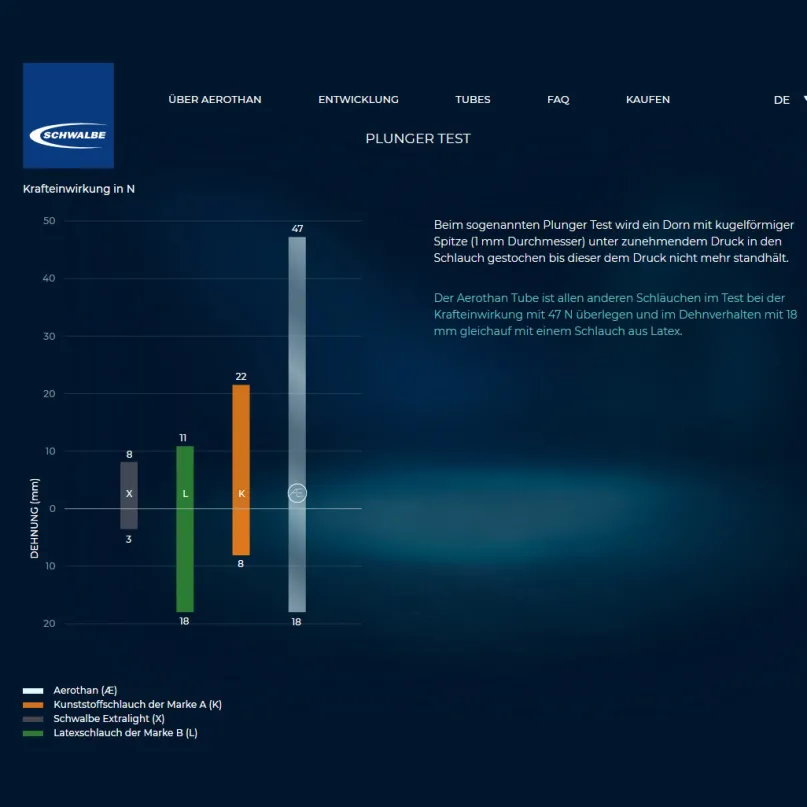Click 'Schwalbe Extralight (X)' legend text
This screenshot has width=807, height=807.
(x=109, y=718)
